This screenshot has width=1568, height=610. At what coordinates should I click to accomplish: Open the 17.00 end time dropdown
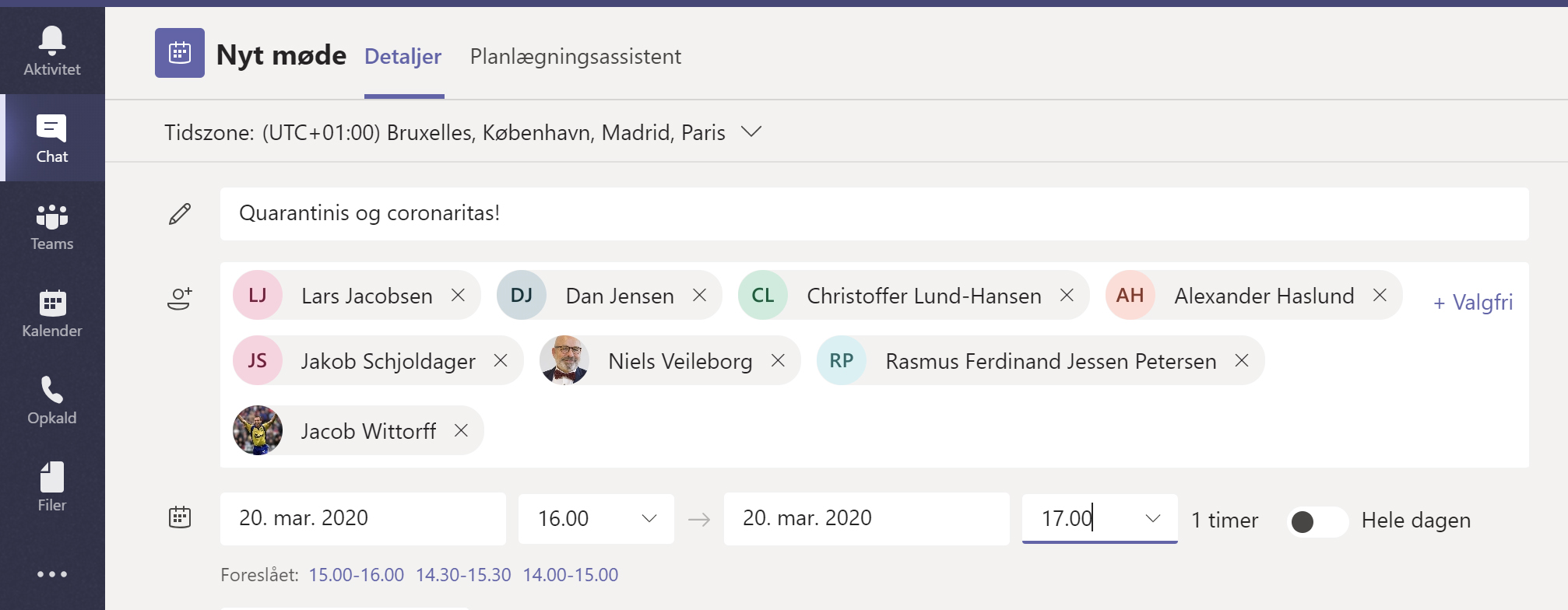pyautogui.click(x=1153, y=519)
